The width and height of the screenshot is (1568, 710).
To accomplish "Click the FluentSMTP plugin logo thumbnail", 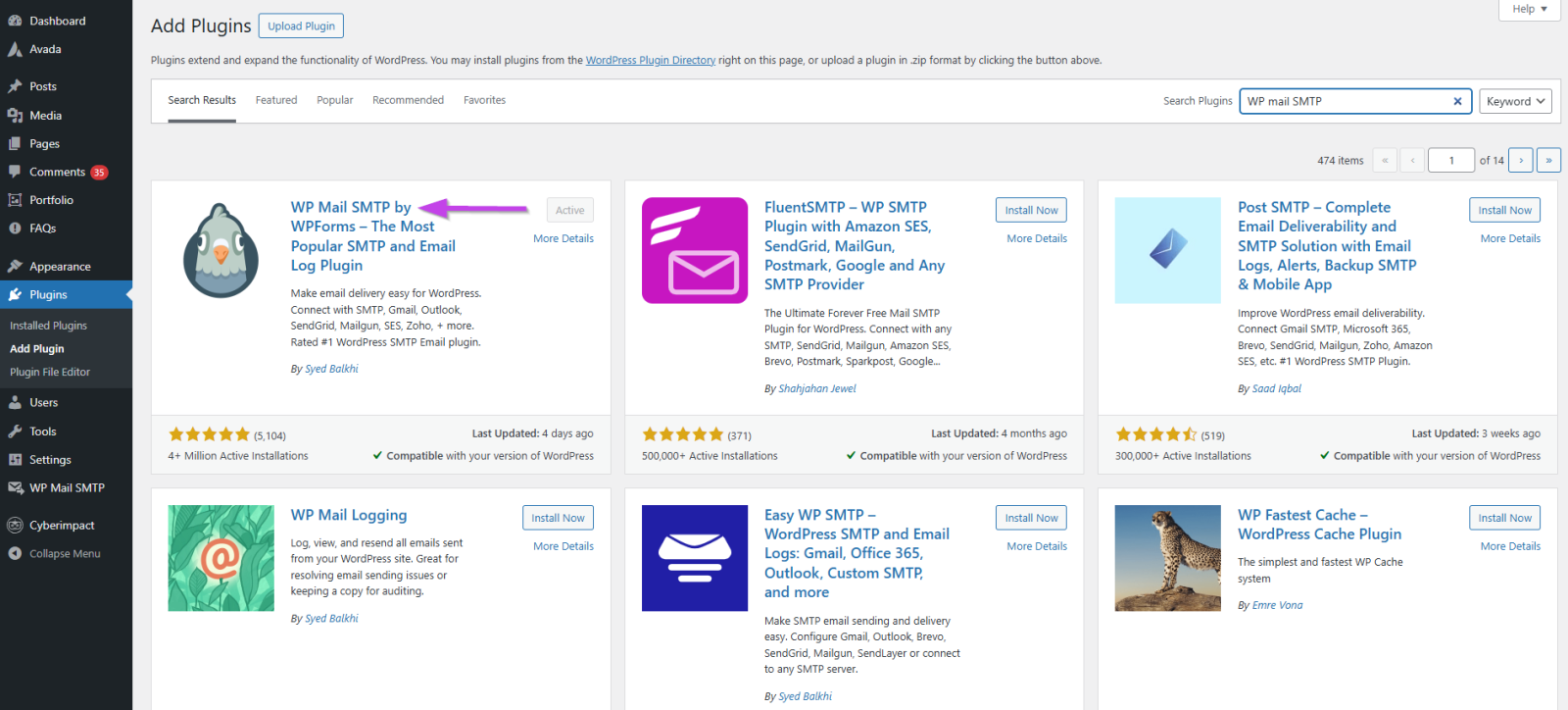I will [695, 250].
